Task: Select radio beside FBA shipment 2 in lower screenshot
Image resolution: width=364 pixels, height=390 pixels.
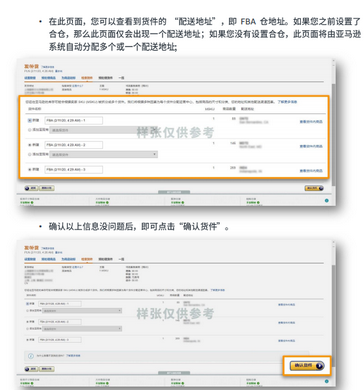Action: 27,322
